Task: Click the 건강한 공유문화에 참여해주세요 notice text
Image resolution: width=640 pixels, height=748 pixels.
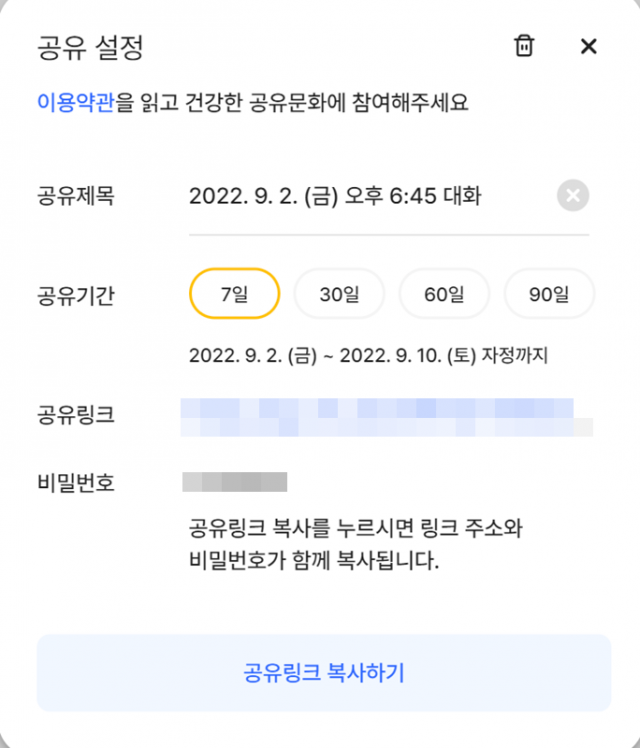Action: click(x=300, y=102)
